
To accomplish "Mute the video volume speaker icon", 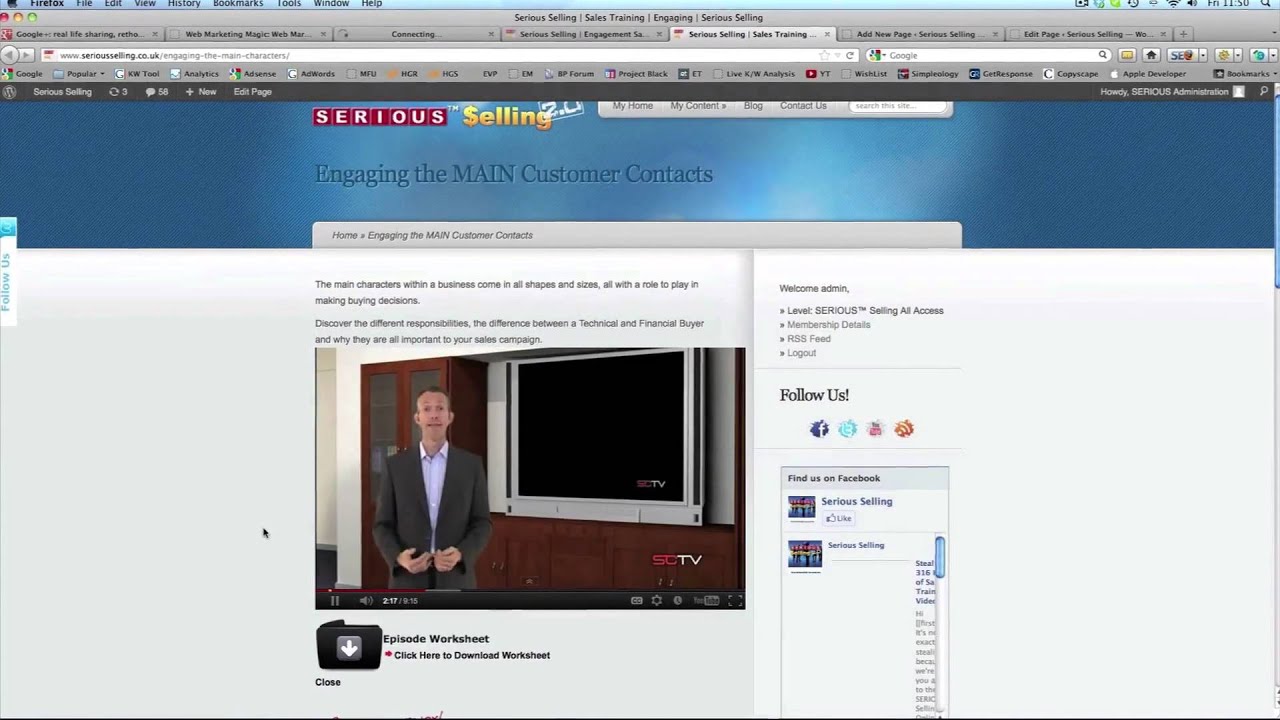I will [x=366, y=601].
